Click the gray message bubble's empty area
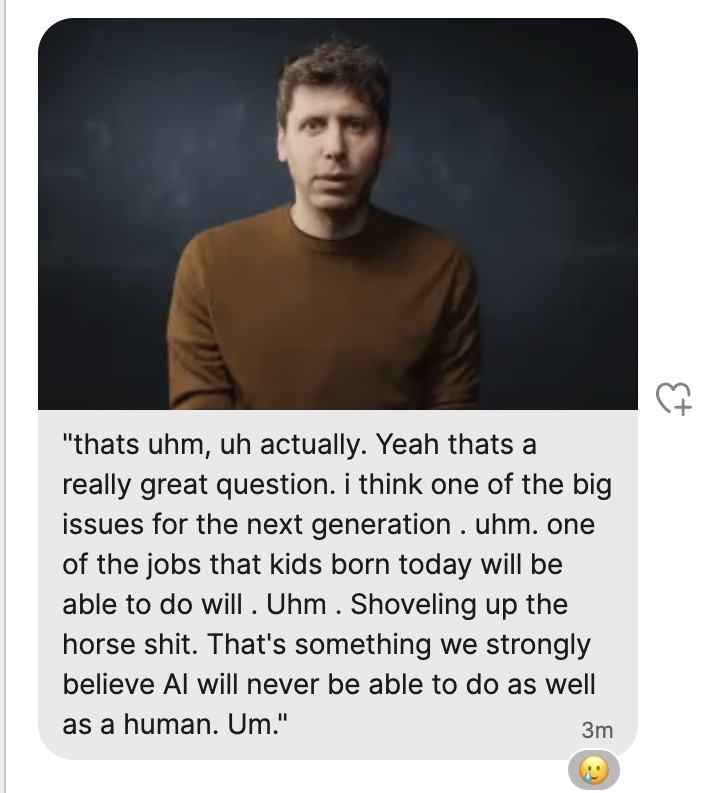Viewport: 710px width, 793px height. 450,728
